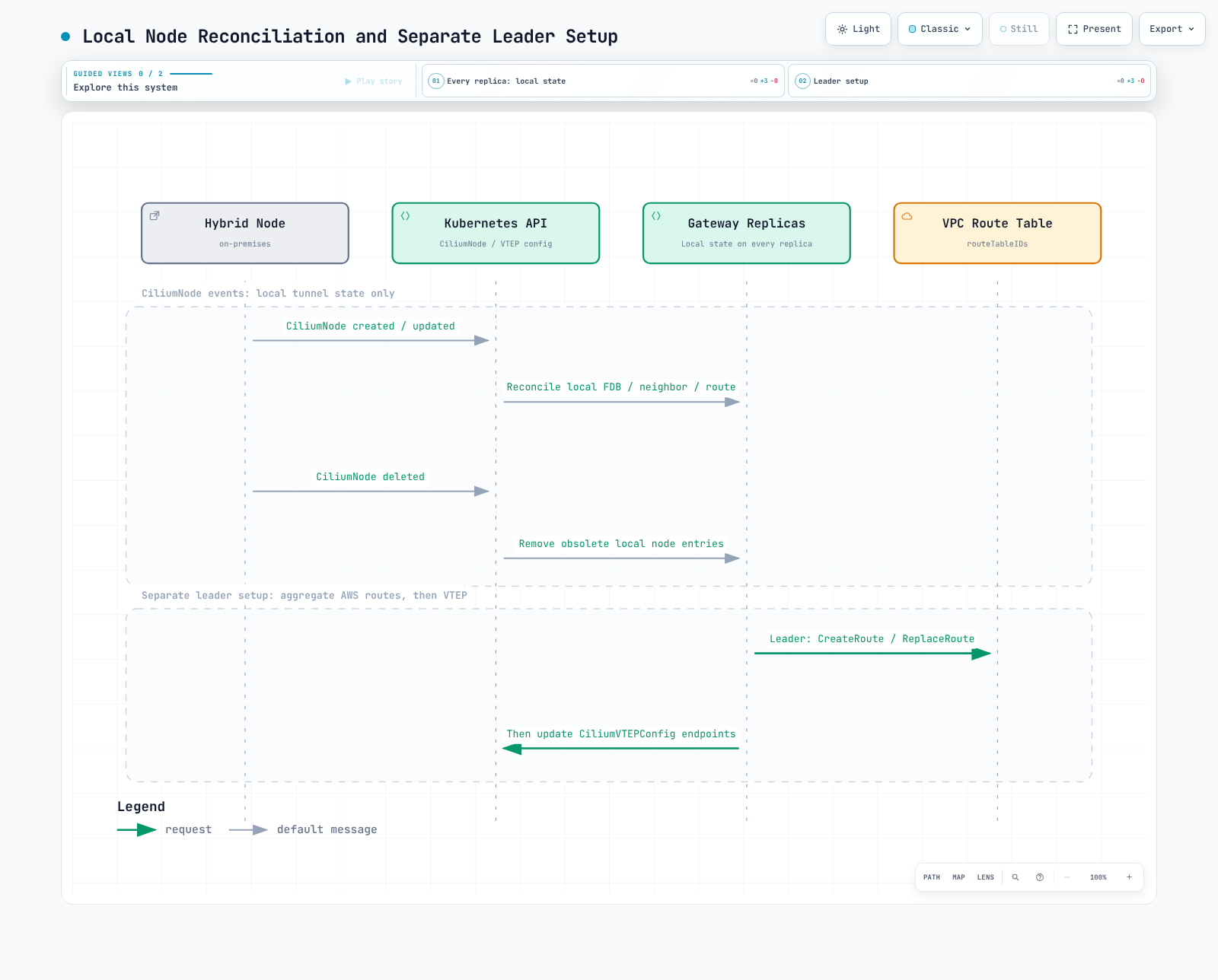Click the code icon on Gateway Replicas node

click(656, 216)
